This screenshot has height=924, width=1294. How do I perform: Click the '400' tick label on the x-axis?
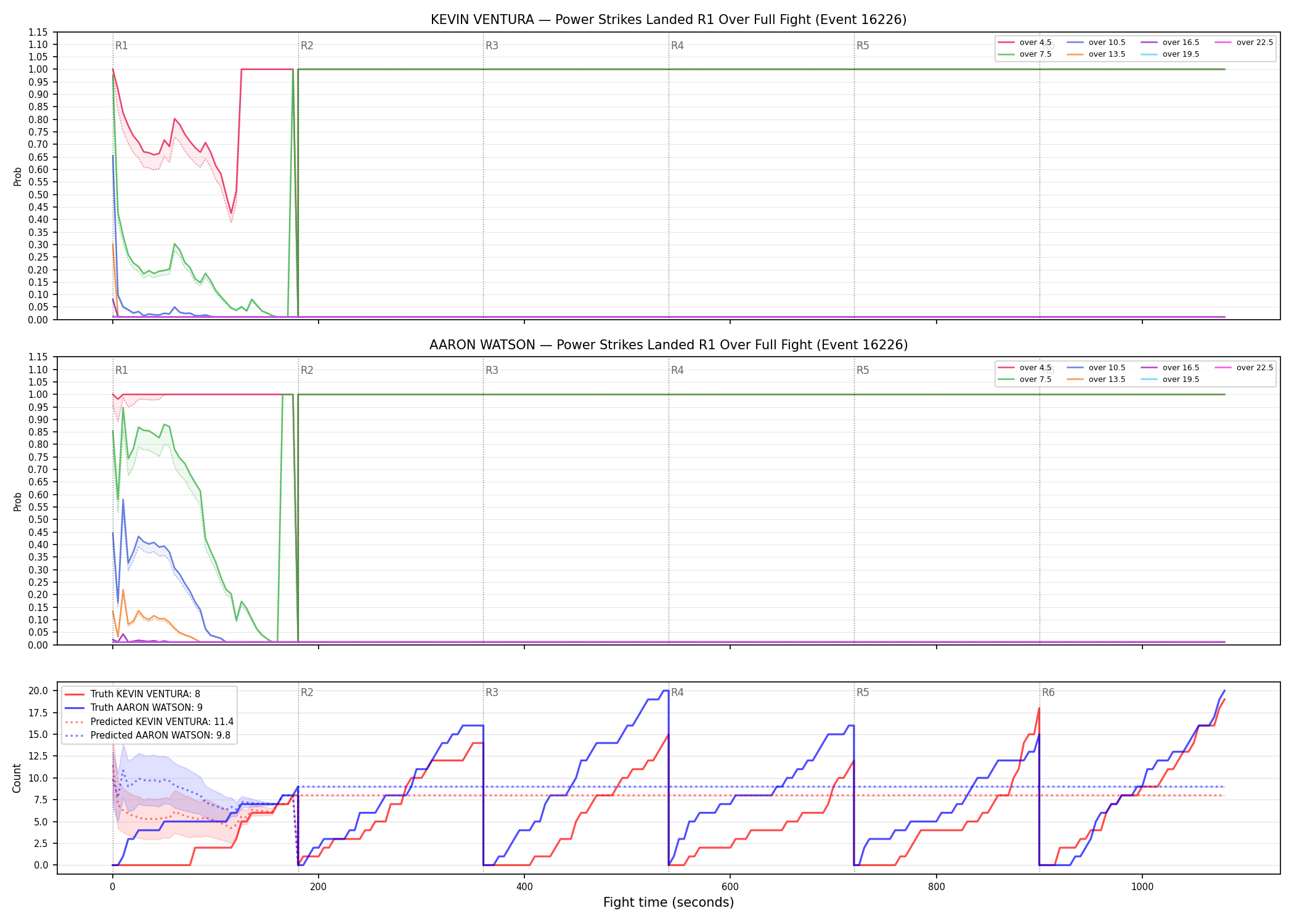click(524, 887)
